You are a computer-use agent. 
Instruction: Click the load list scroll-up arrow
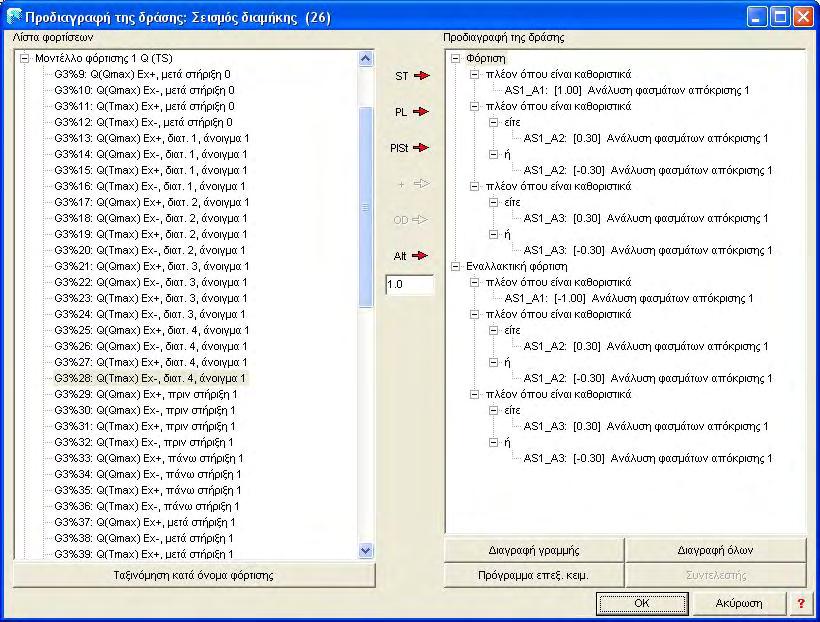366,58
